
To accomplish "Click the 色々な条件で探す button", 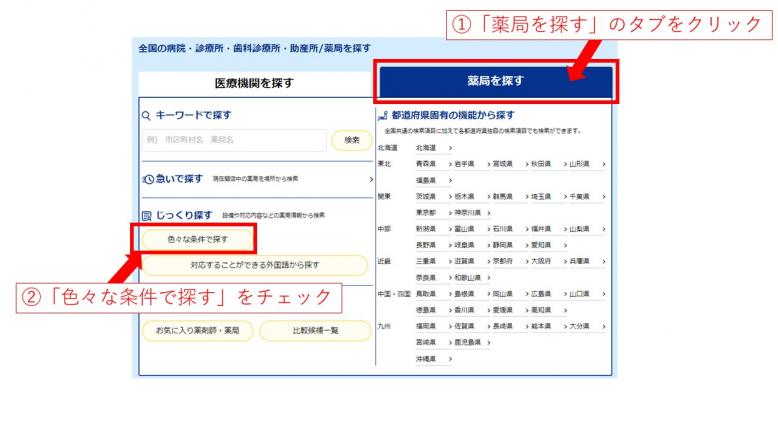I will click(x=197, y=240).
